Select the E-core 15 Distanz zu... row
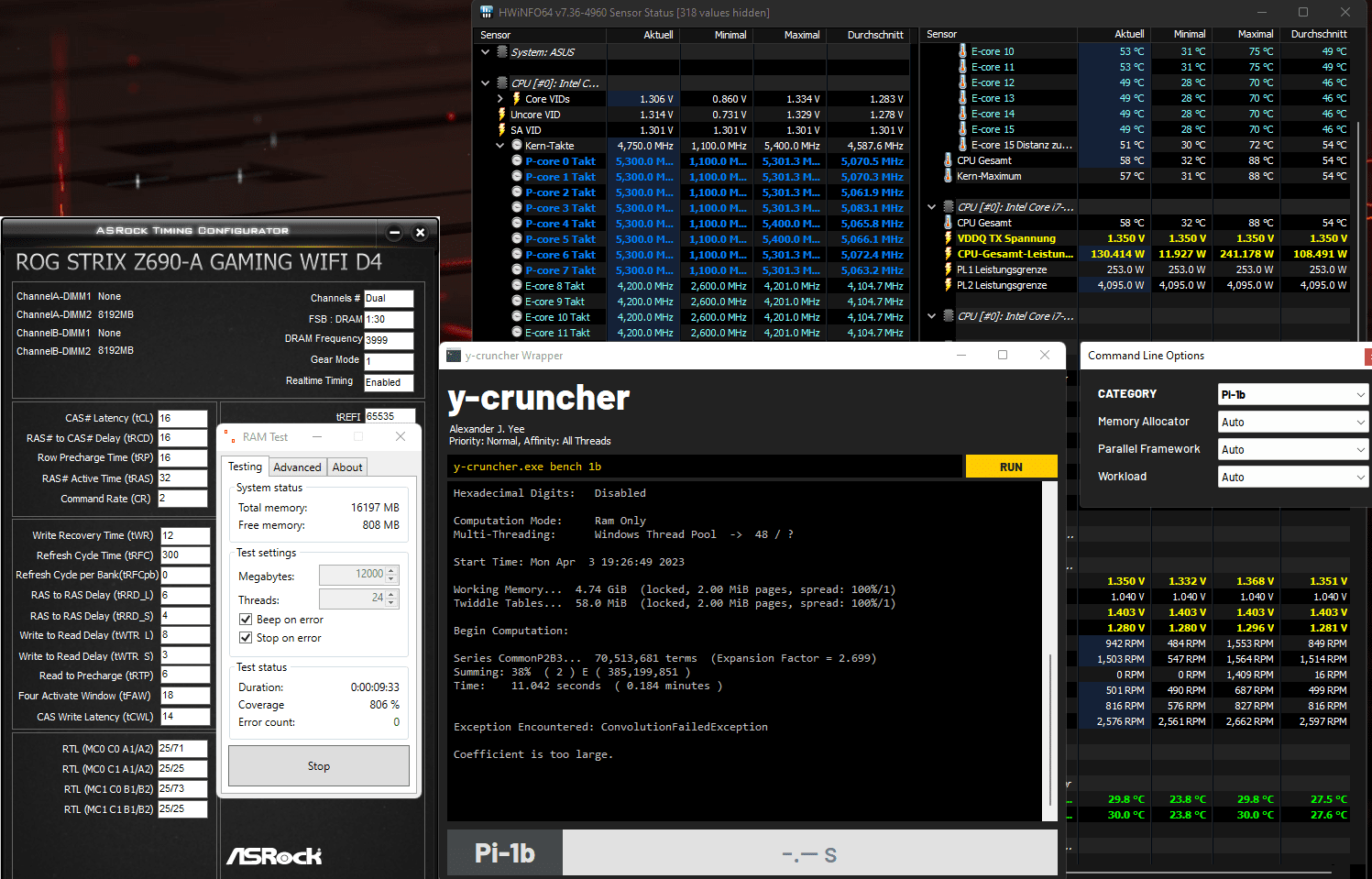 click(x=1138, y=145)
